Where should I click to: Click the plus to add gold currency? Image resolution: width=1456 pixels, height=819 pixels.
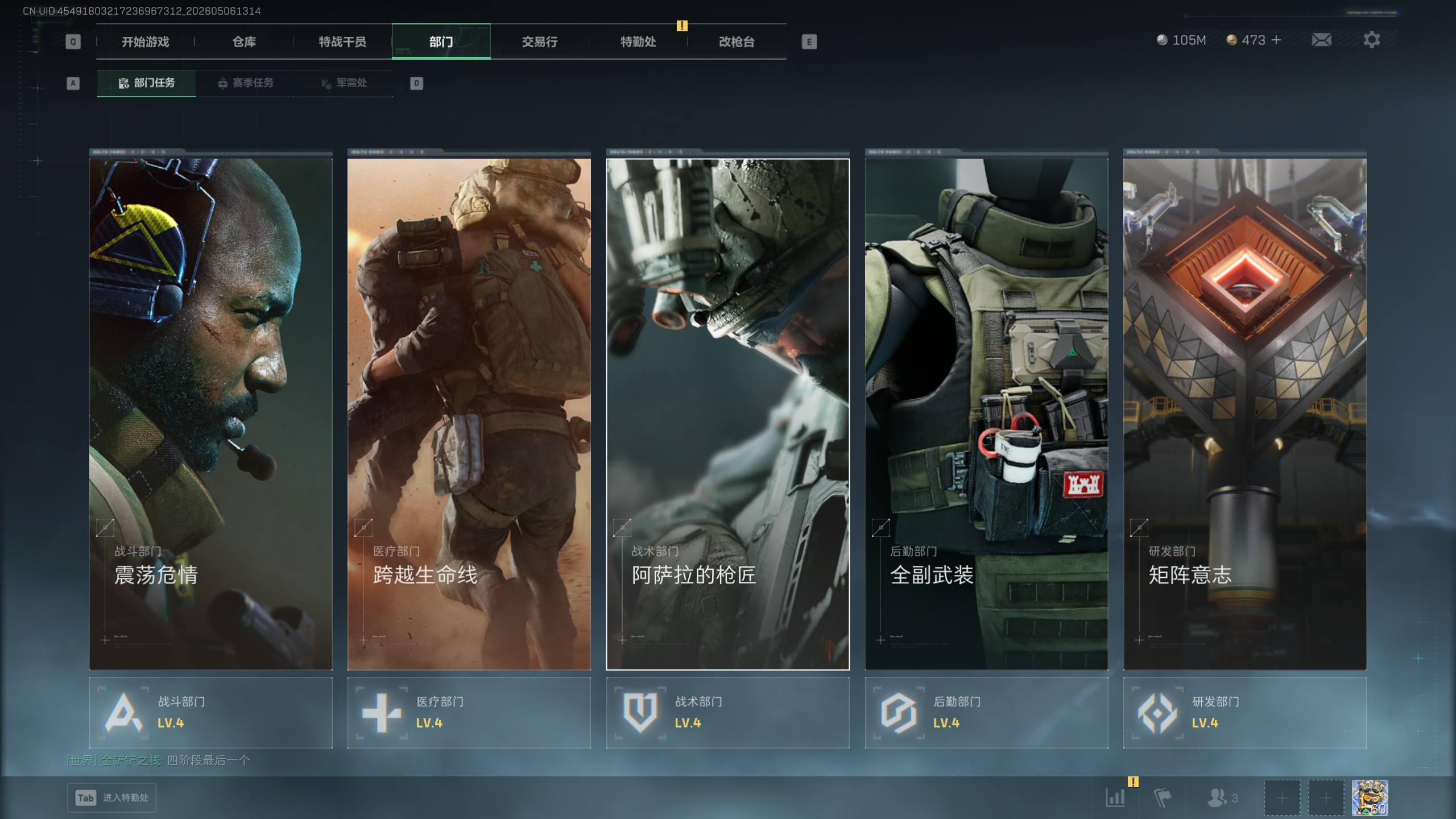pos(1276,40)
